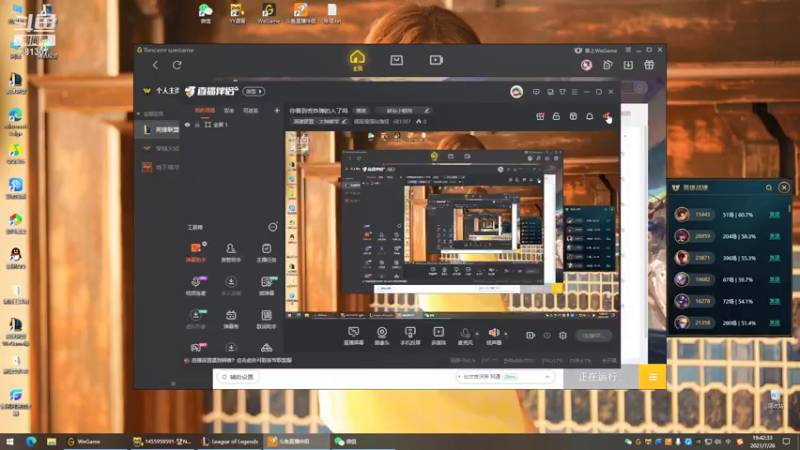Open the toolbox more options circle icon
This screenshot has height=450, width=800.
[272, 227]
